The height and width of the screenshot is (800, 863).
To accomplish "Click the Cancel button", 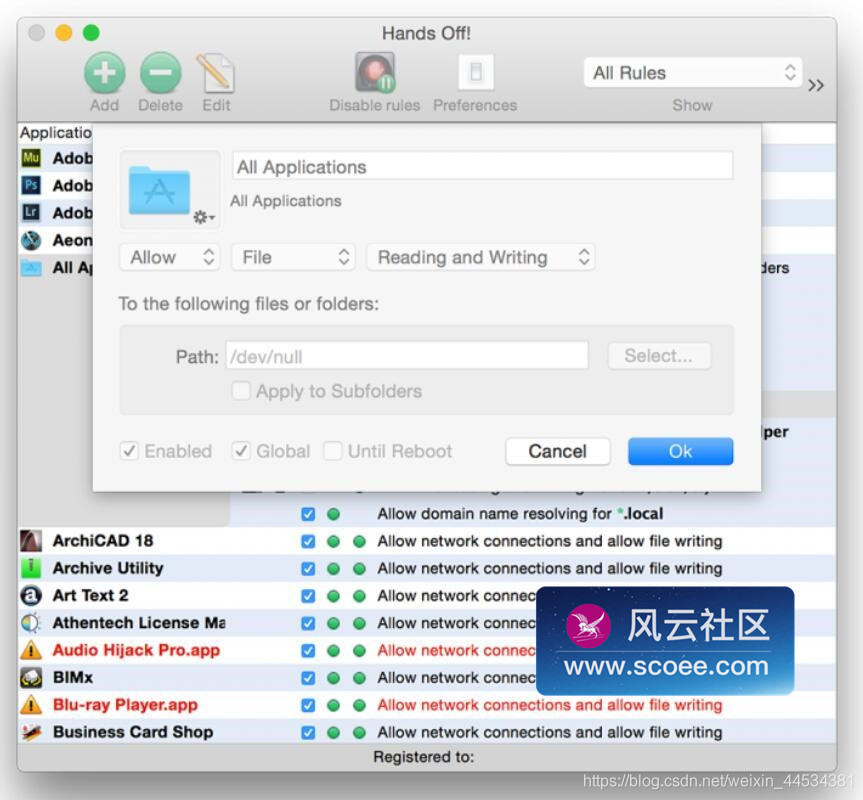I will point(558,451).
